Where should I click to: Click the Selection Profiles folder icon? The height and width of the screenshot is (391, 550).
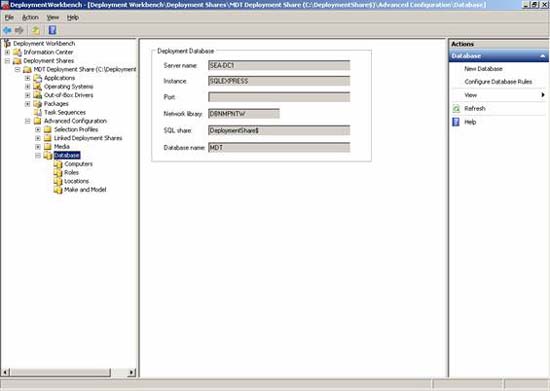tap(48, 129)
